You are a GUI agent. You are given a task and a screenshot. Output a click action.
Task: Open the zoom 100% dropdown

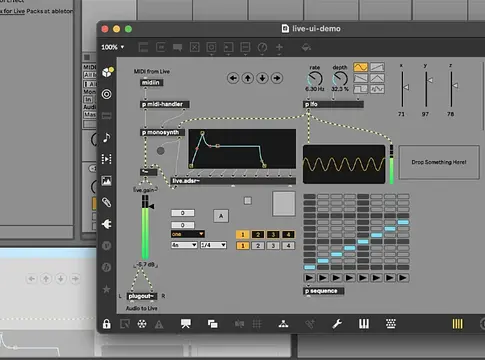point(113,47)
